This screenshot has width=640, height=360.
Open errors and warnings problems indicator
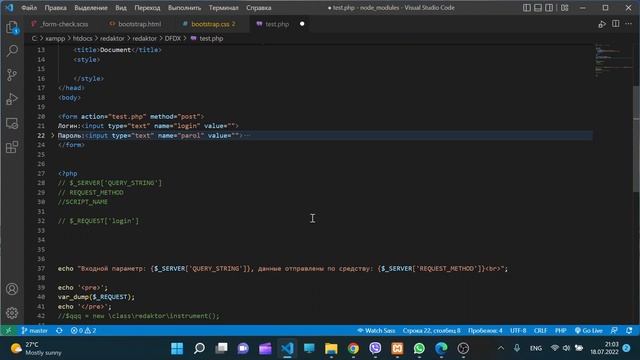click(83, 331)
